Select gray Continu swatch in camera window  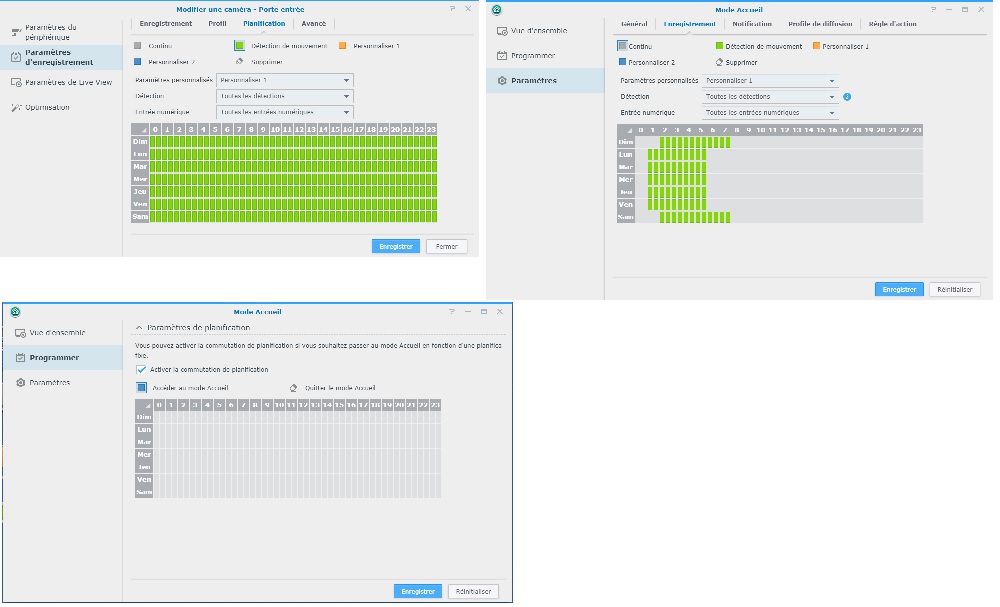point(138,46)
